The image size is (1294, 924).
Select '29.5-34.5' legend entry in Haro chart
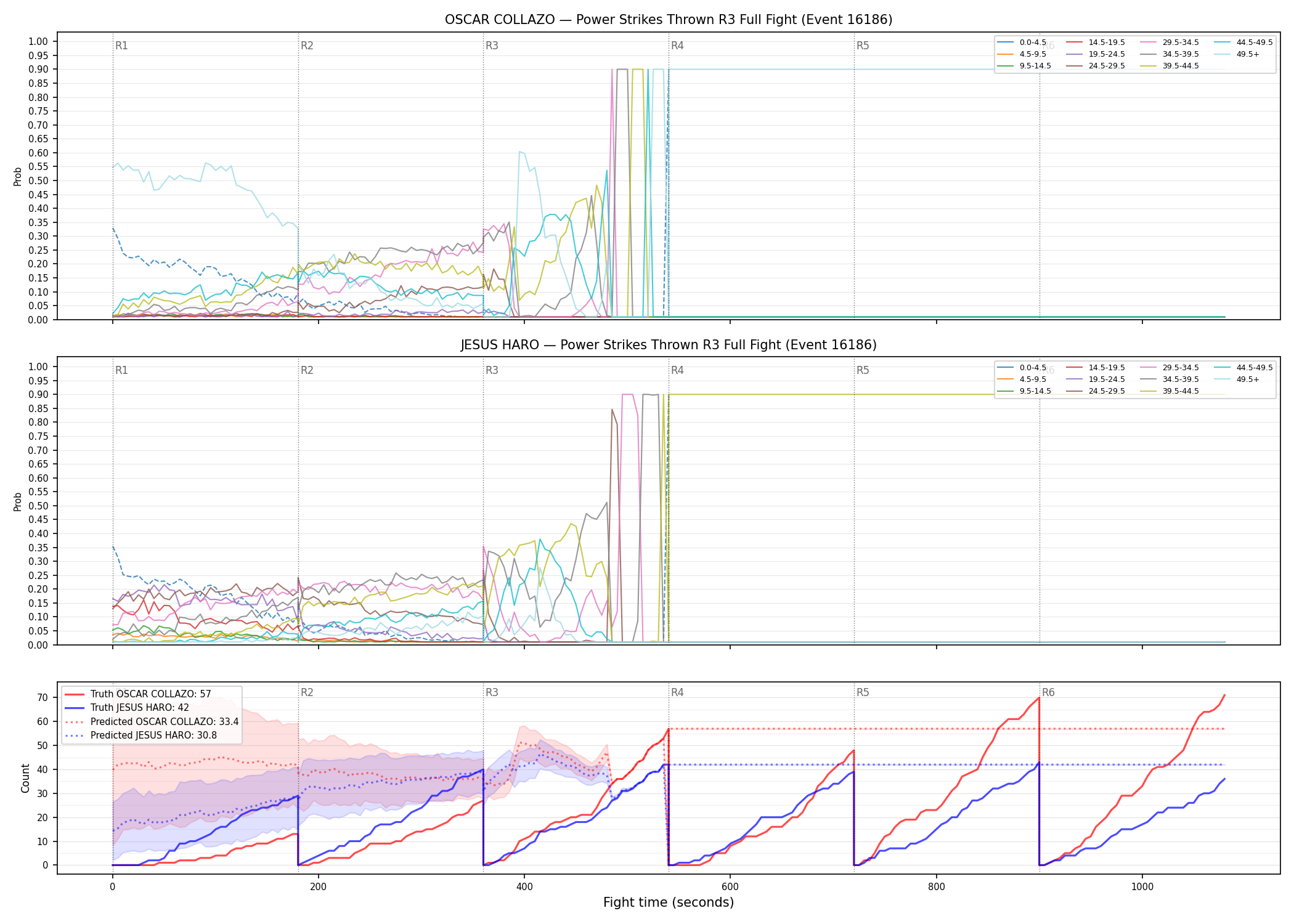tap(1170, 368)
